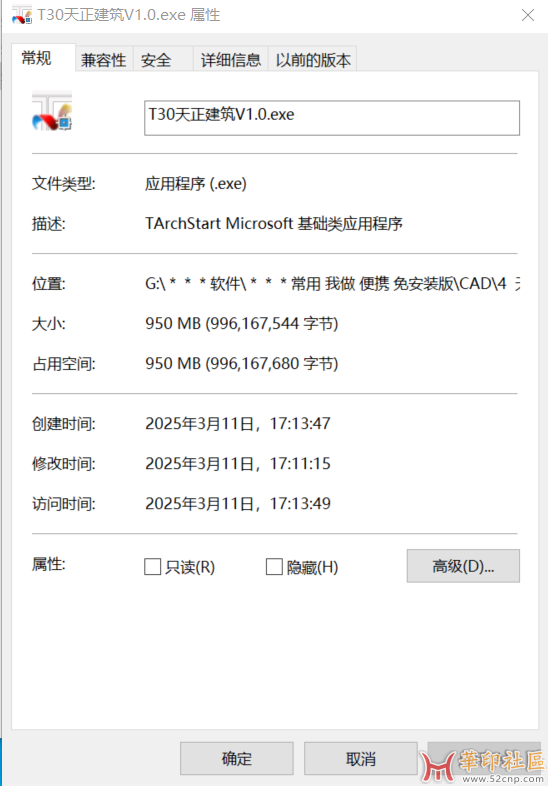Tick the 隐藏(H) checkbox
The image size is (548, 786).
(274, 567)
